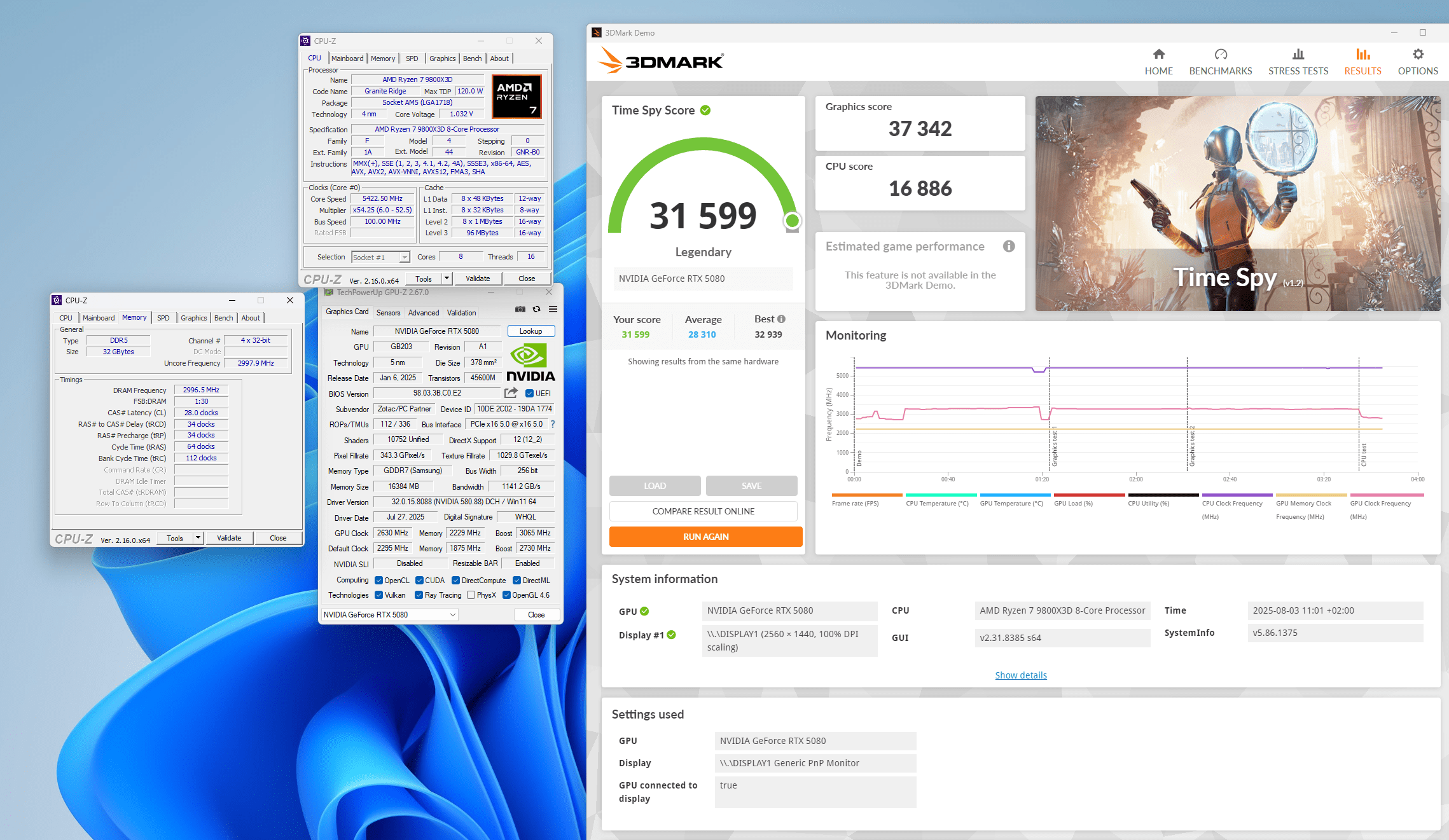Click the 3DMark Demo title bar icon
The height and width of the screenshot is (840, 1449).
coord(597,32)
